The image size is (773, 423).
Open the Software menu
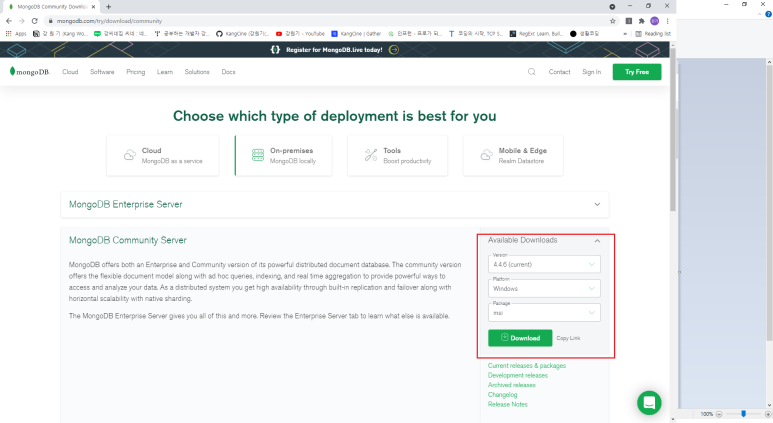(x=102, y=71)
